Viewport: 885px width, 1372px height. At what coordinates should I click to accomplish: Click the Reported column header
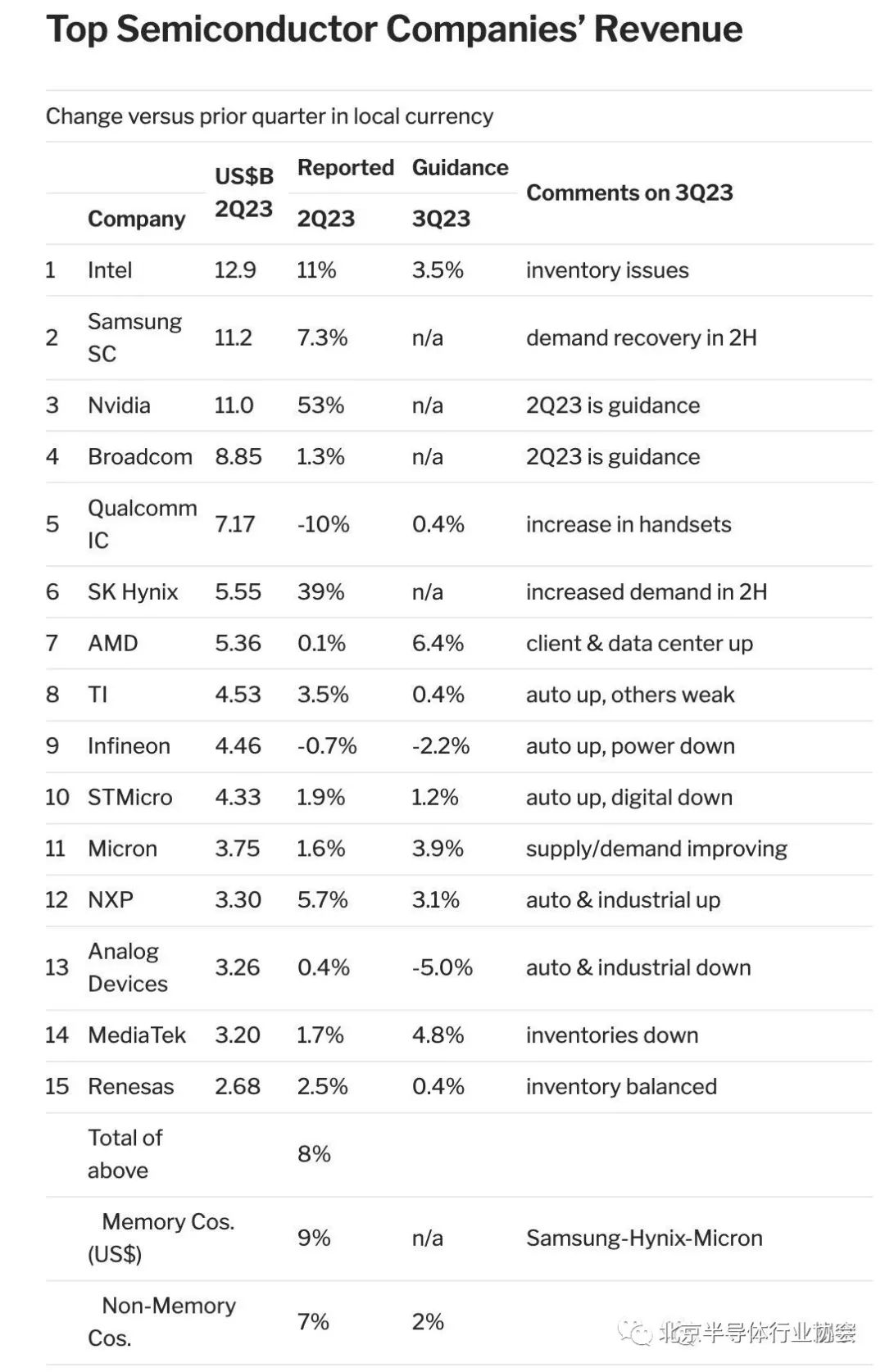pos(345,168)
